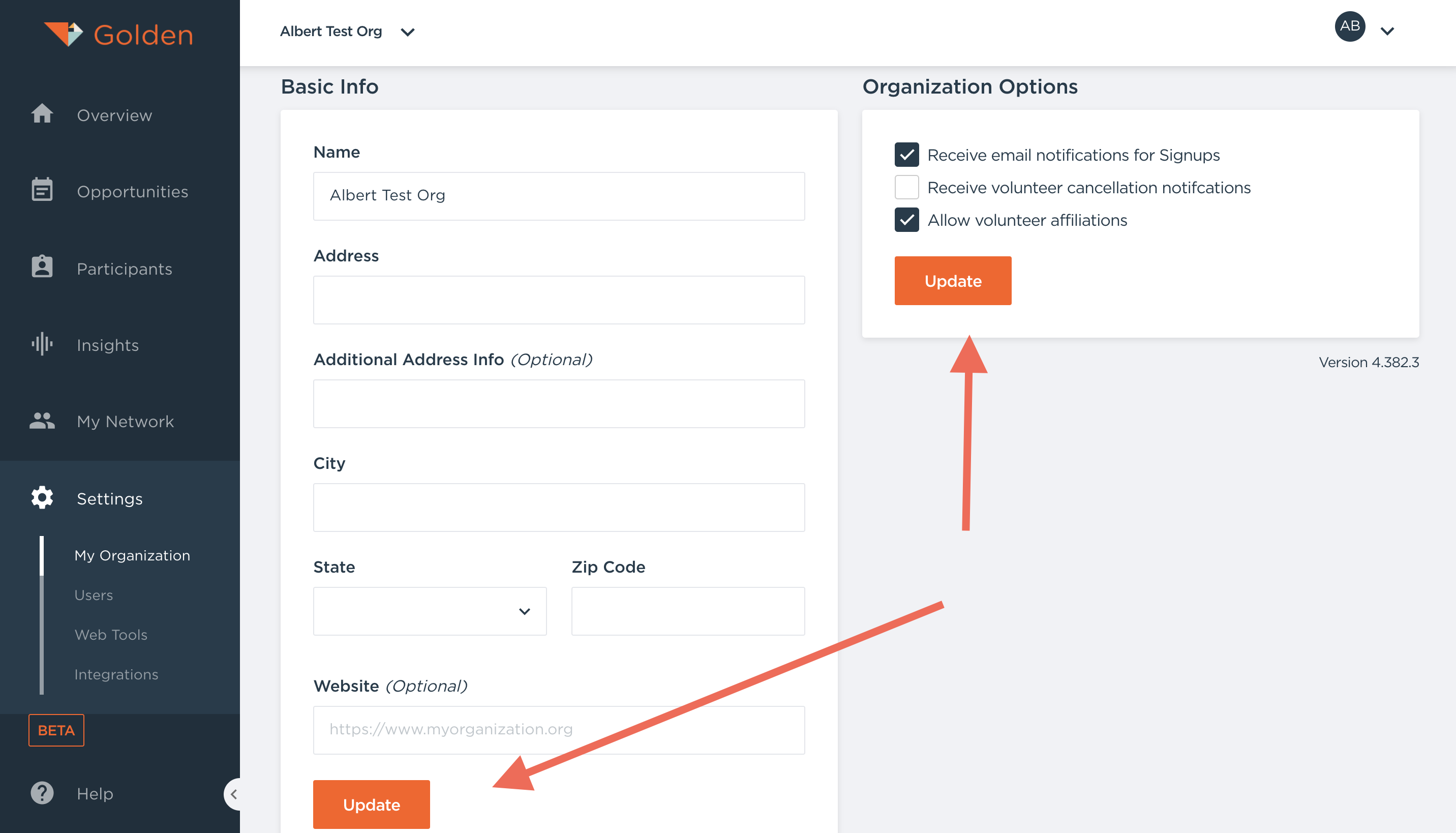Screen dimensions: 1456x833
Task: Collapse the sidebar with arrow toggle
Action: click(233, 794)
